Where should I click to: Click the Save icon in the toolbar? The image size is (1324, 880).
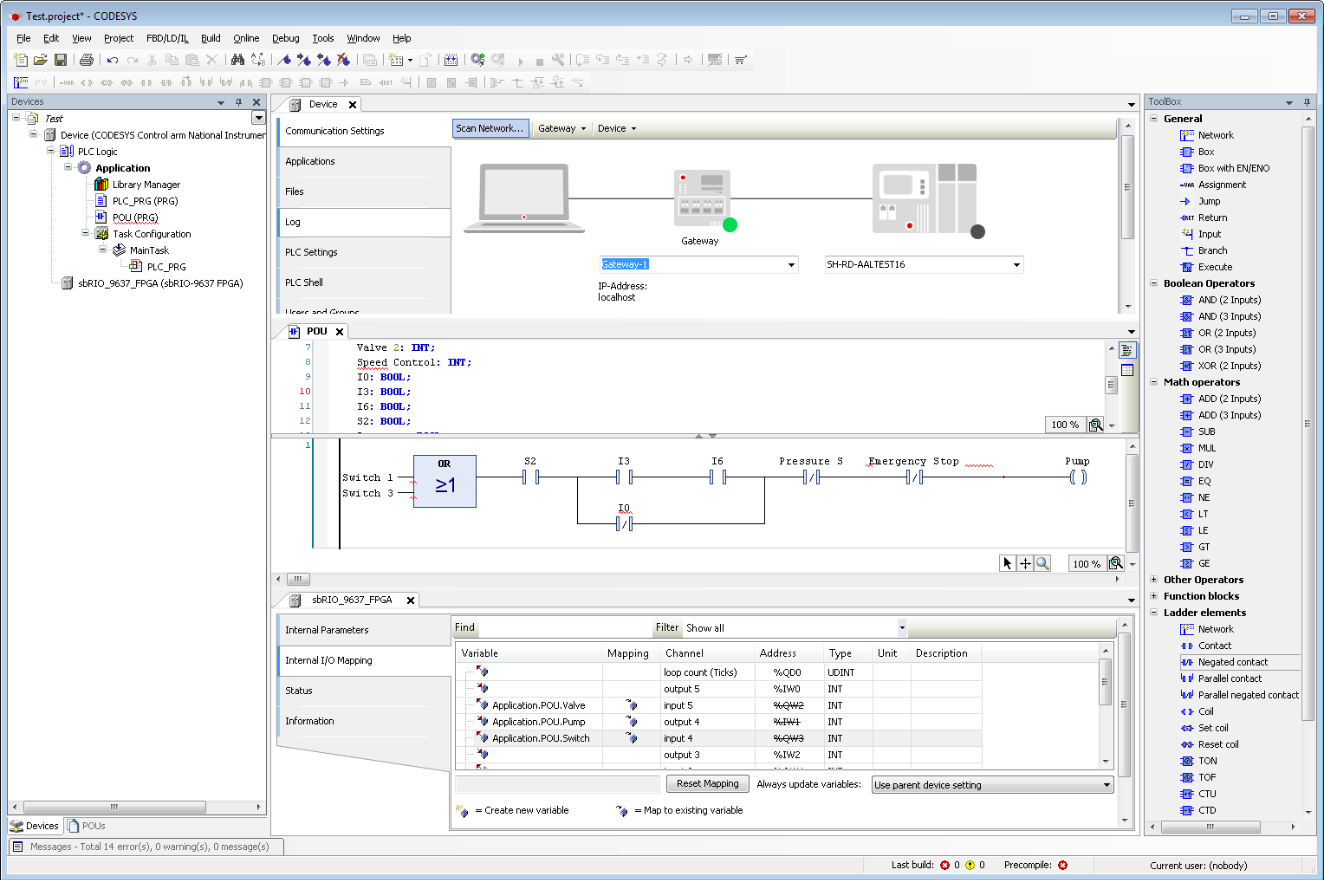[x=60, y=60]
